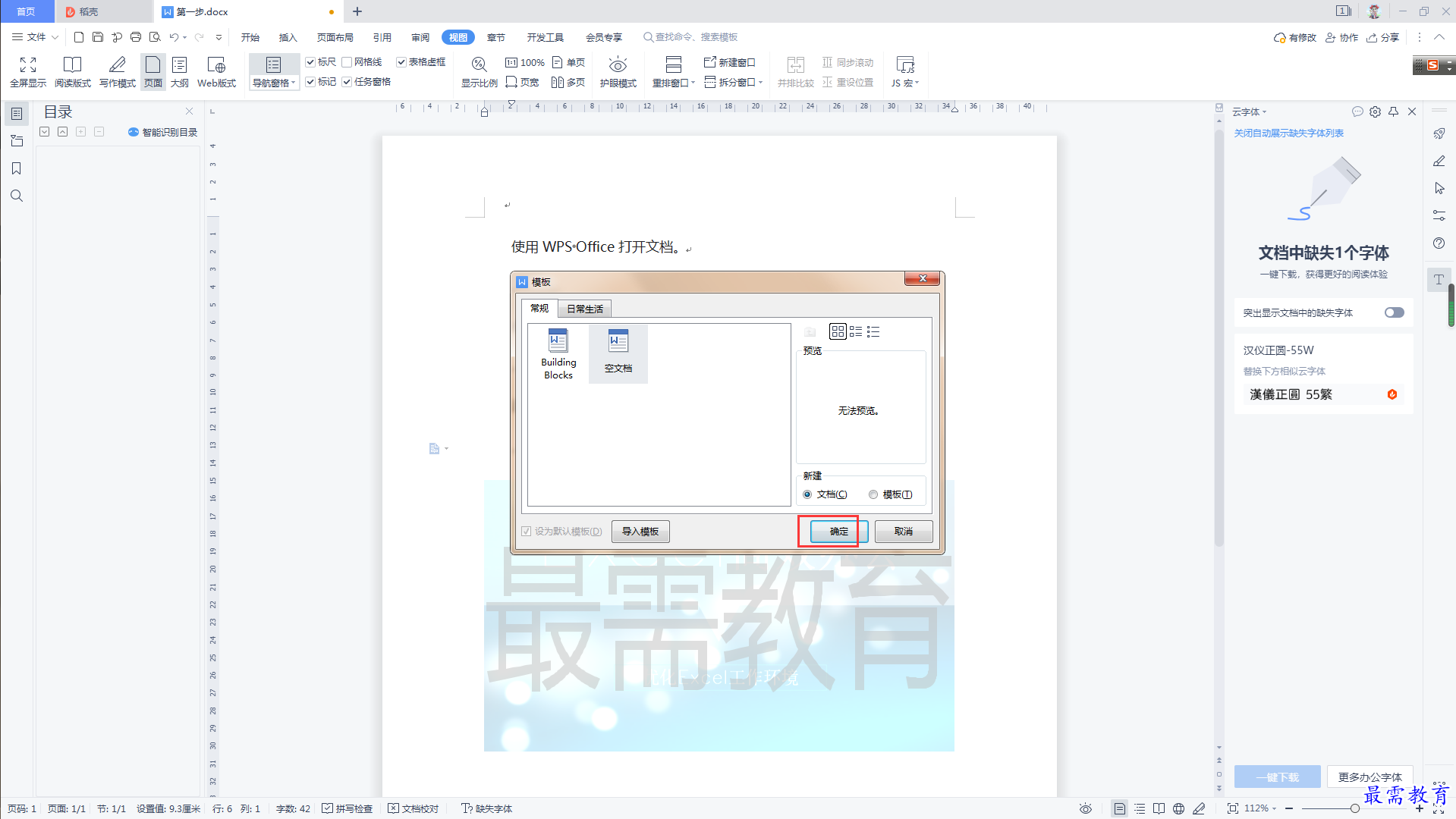Click the zoom slider handle
The width and height of the screenshot is (1456, 819).
[1354, 808]
